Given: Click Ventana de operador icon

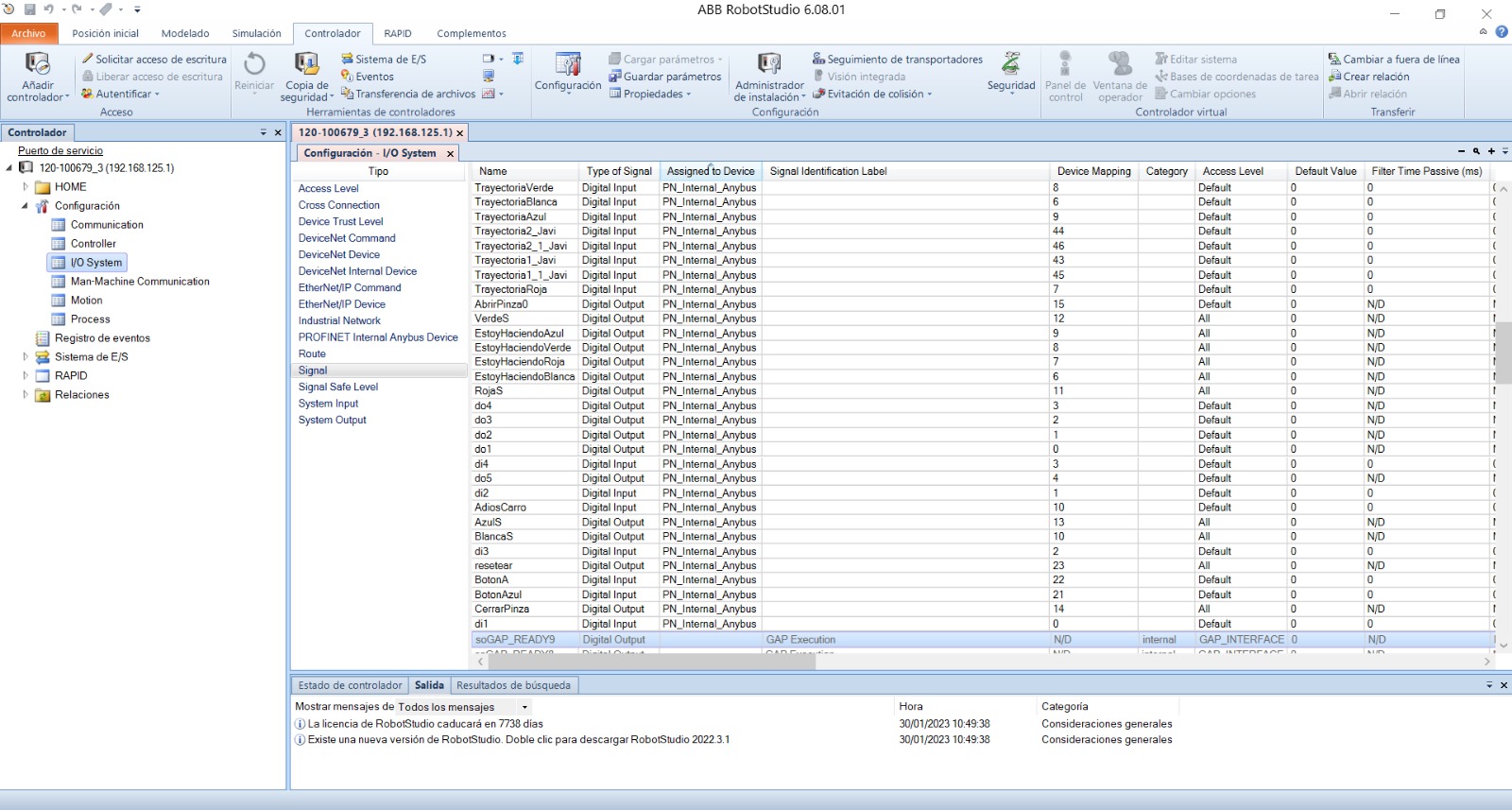Looking at the screenshot, I should (1120, 64).
